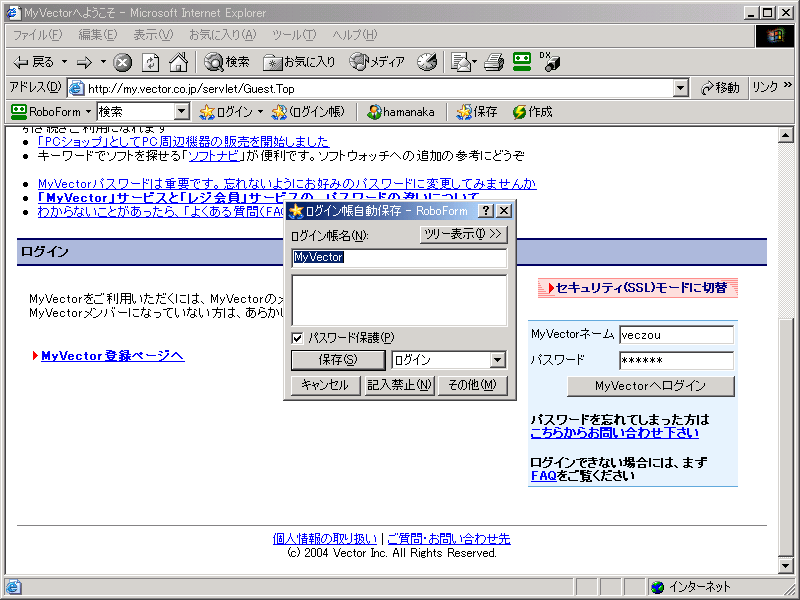
Task: Open the ログイン combo box in the dialog
Action: point(498,360)
